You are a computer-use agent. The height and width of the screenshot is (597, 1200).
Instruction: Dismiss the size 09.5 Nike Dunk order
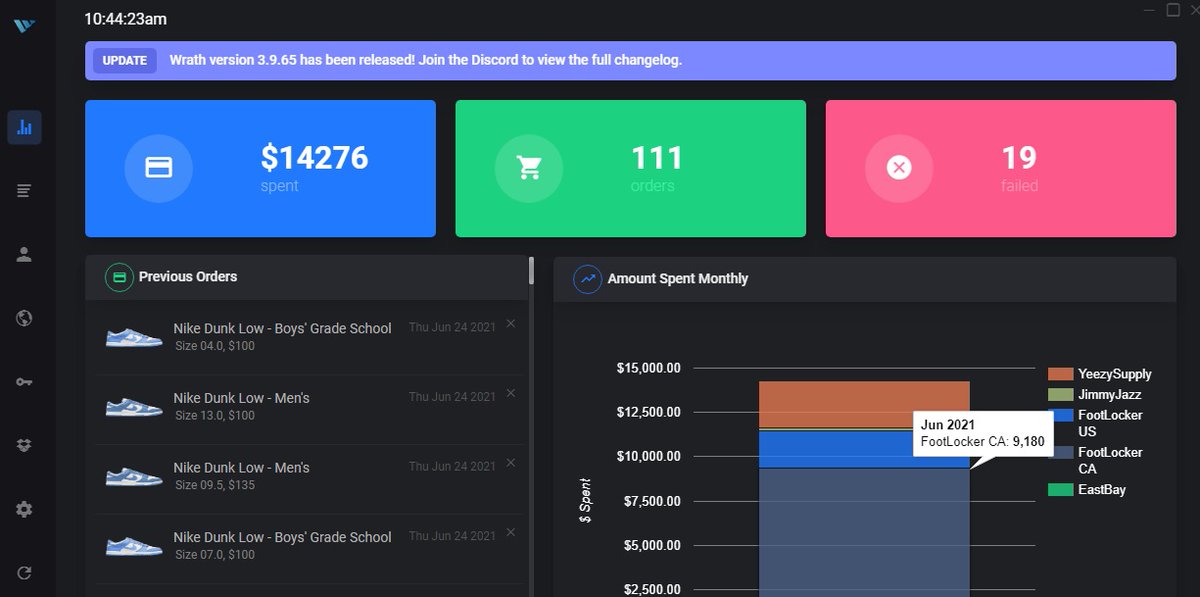tap(510, 462)
